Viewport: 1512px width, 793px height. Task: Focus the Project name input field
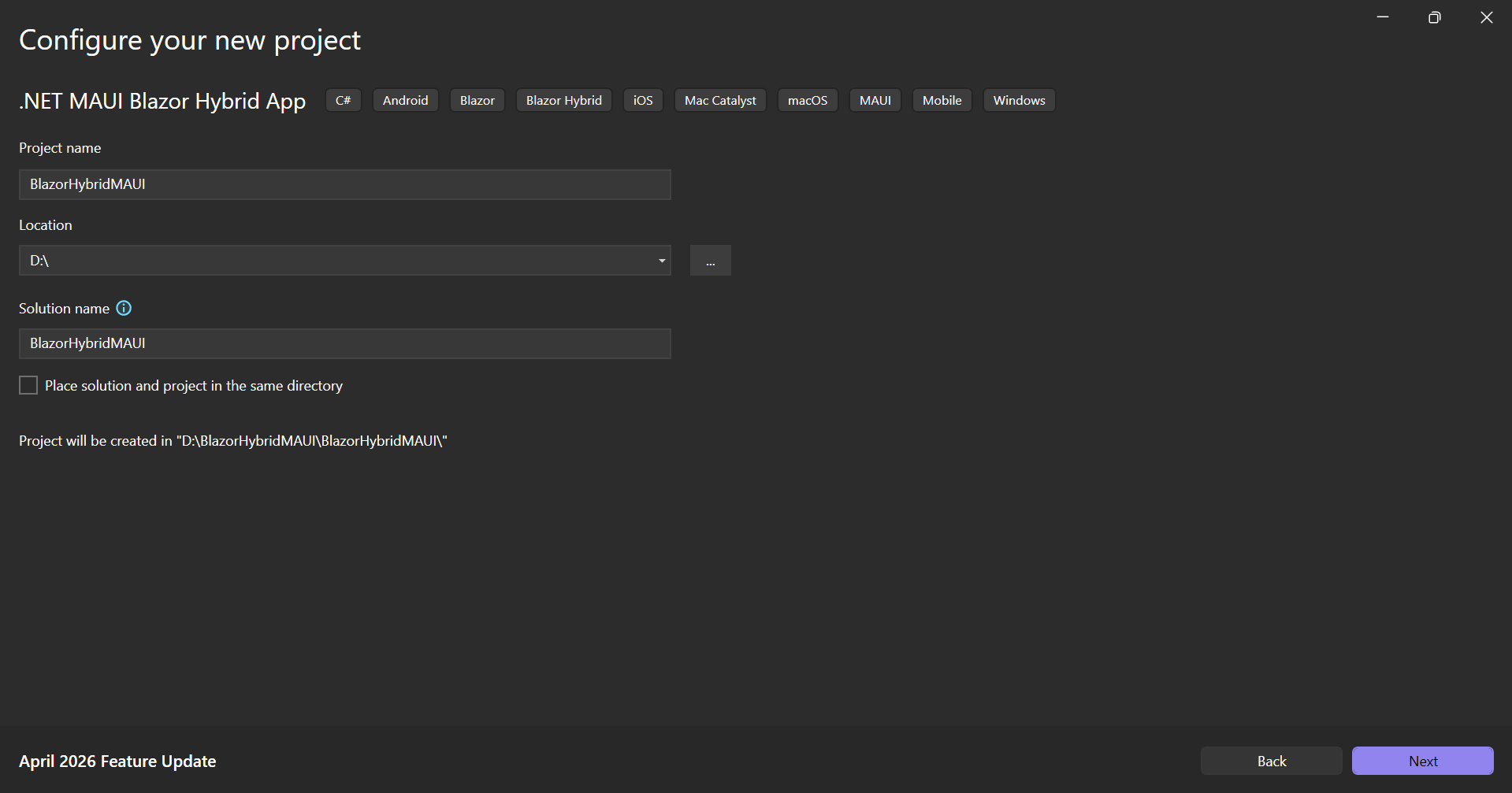click(x=345, y=184)
